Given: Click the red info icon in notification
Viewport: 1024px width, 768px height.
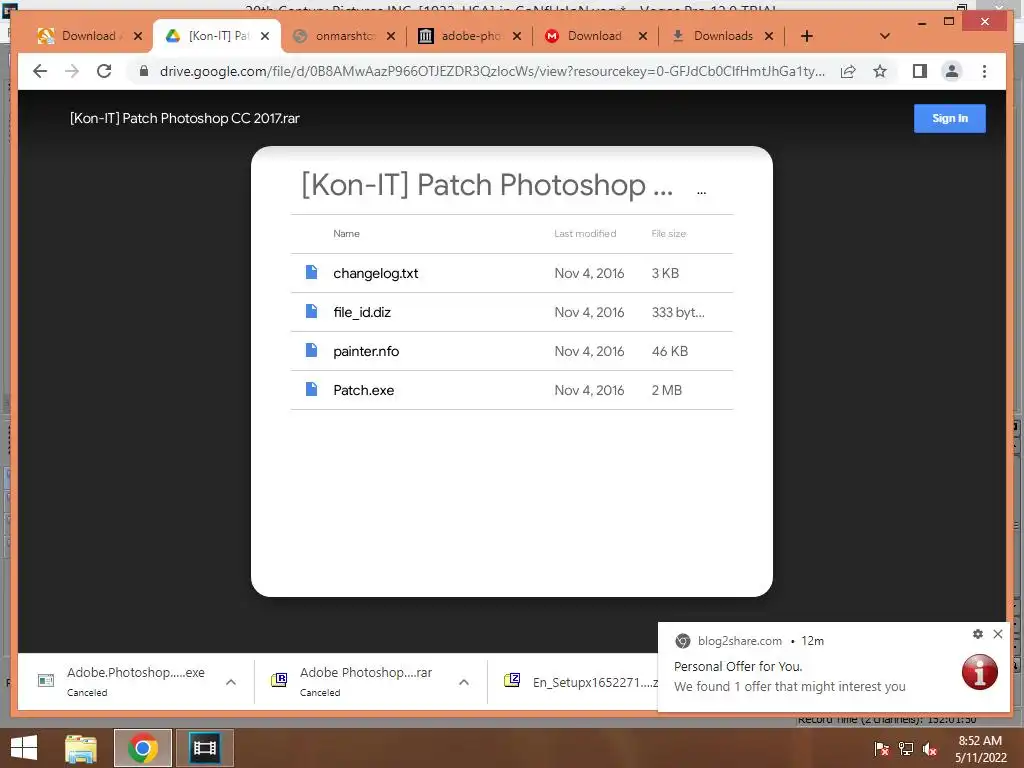Looking at the screenshot, I should coord(980,671).
